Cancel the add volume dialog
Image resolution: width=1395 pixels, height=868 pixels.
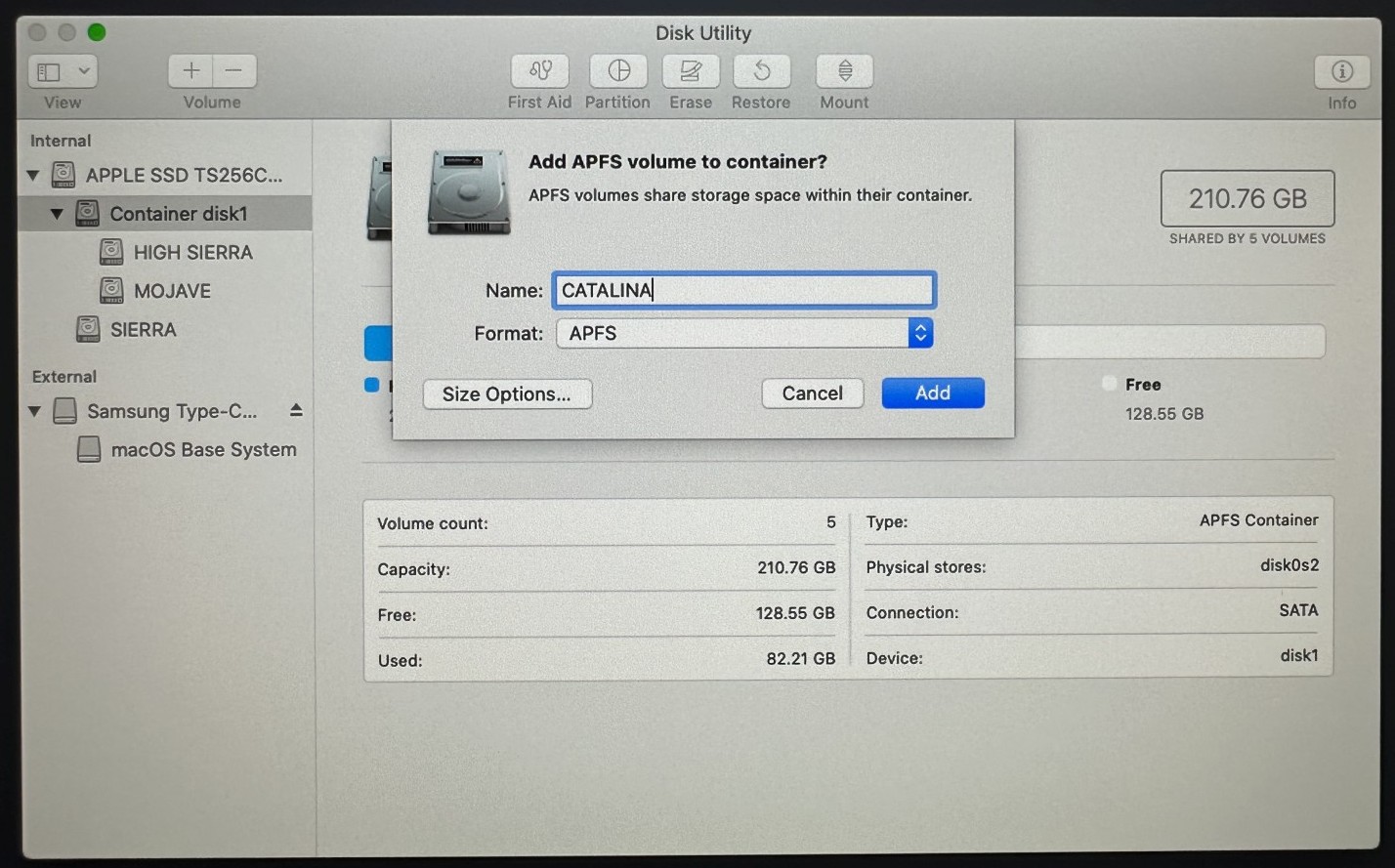[813, 393]
